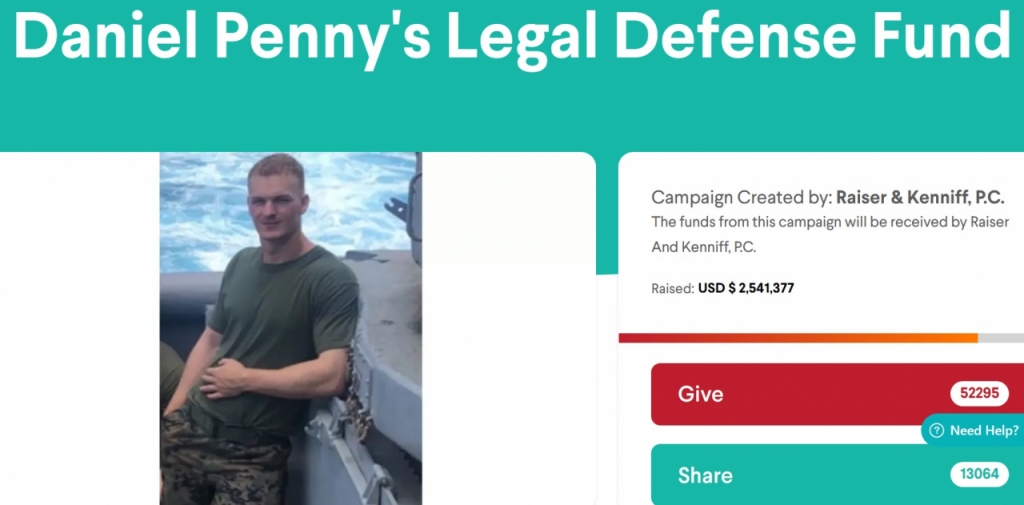
Task: Click the gray unfilled end of progress bar
Action: click(1000, 338)
